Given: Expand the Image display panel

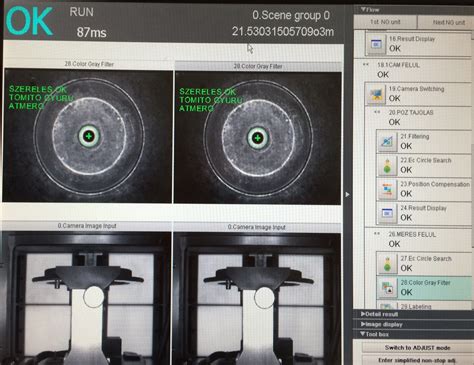Looking at the screenshot, I should (413, 324).
